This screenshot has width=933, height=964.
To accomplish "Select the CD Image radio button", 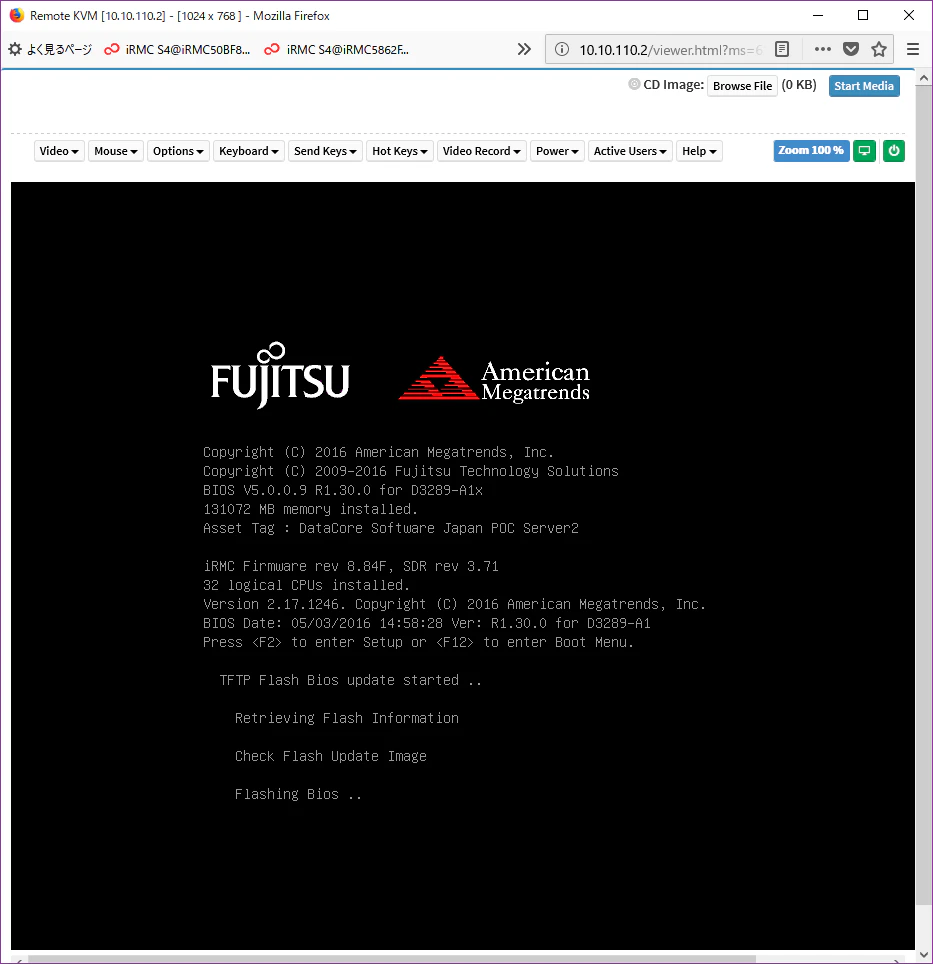I will tap(634, 84).
